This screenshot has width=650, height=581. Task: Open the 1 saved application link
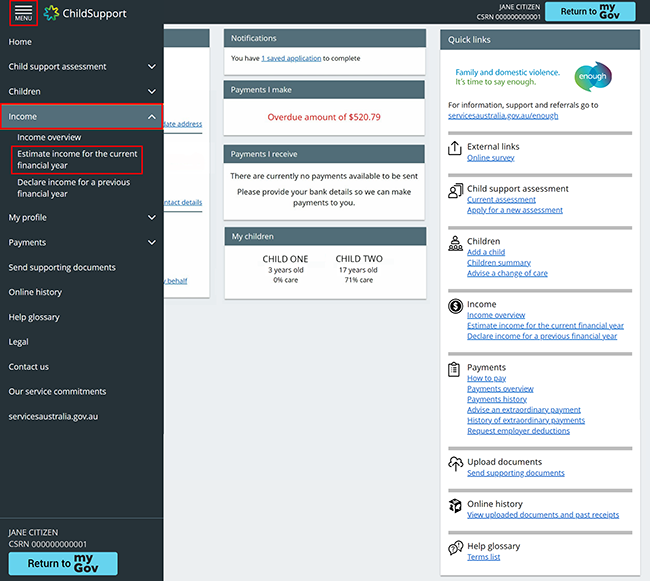[291, 58]
